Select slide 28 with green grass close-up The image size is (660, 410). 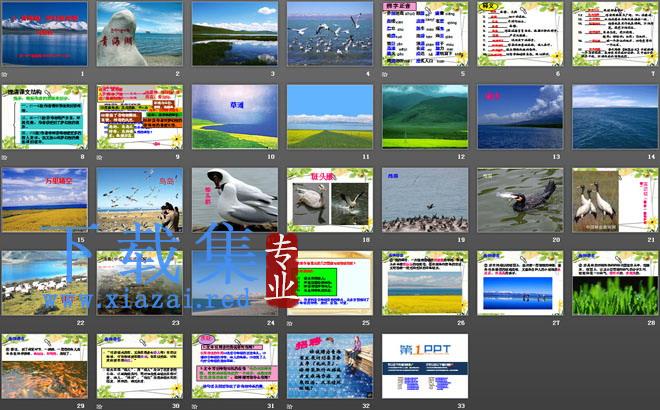click(x=615, y=283)
